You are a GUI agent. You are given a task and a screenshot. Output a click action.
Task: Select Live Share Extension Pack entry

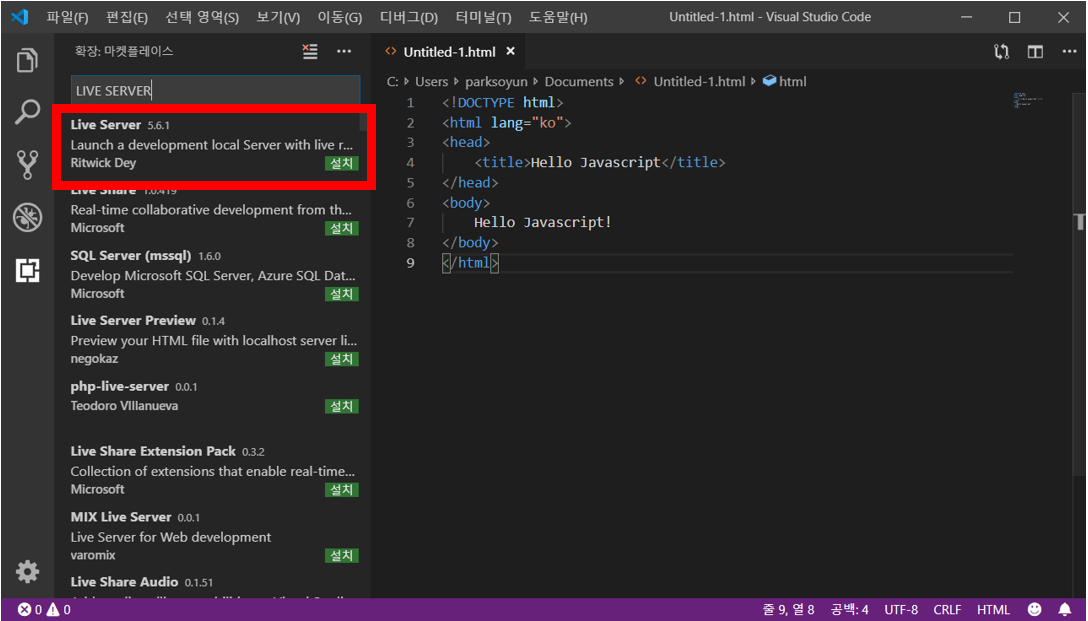[212, 470]
